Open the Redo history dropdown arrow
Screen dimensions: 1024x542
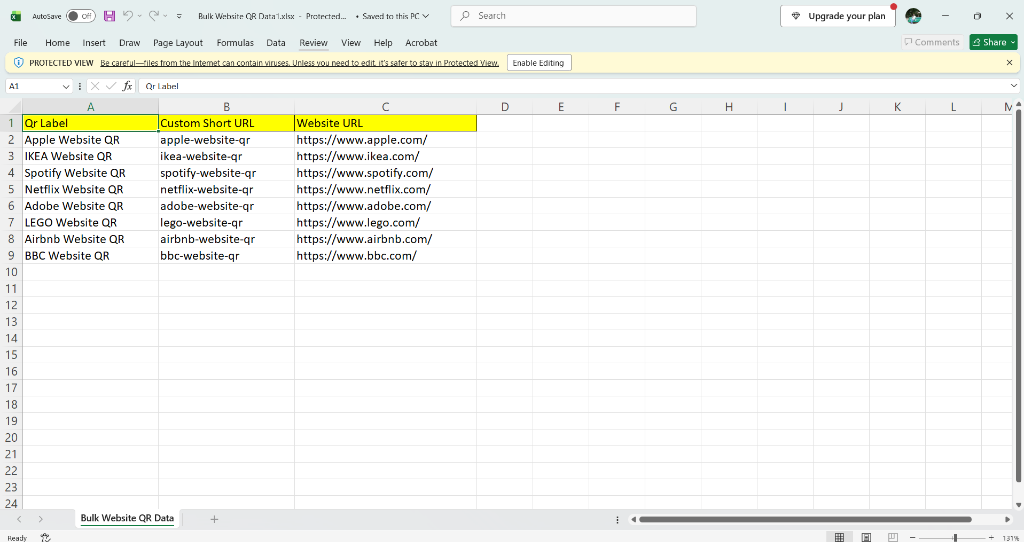165,16
